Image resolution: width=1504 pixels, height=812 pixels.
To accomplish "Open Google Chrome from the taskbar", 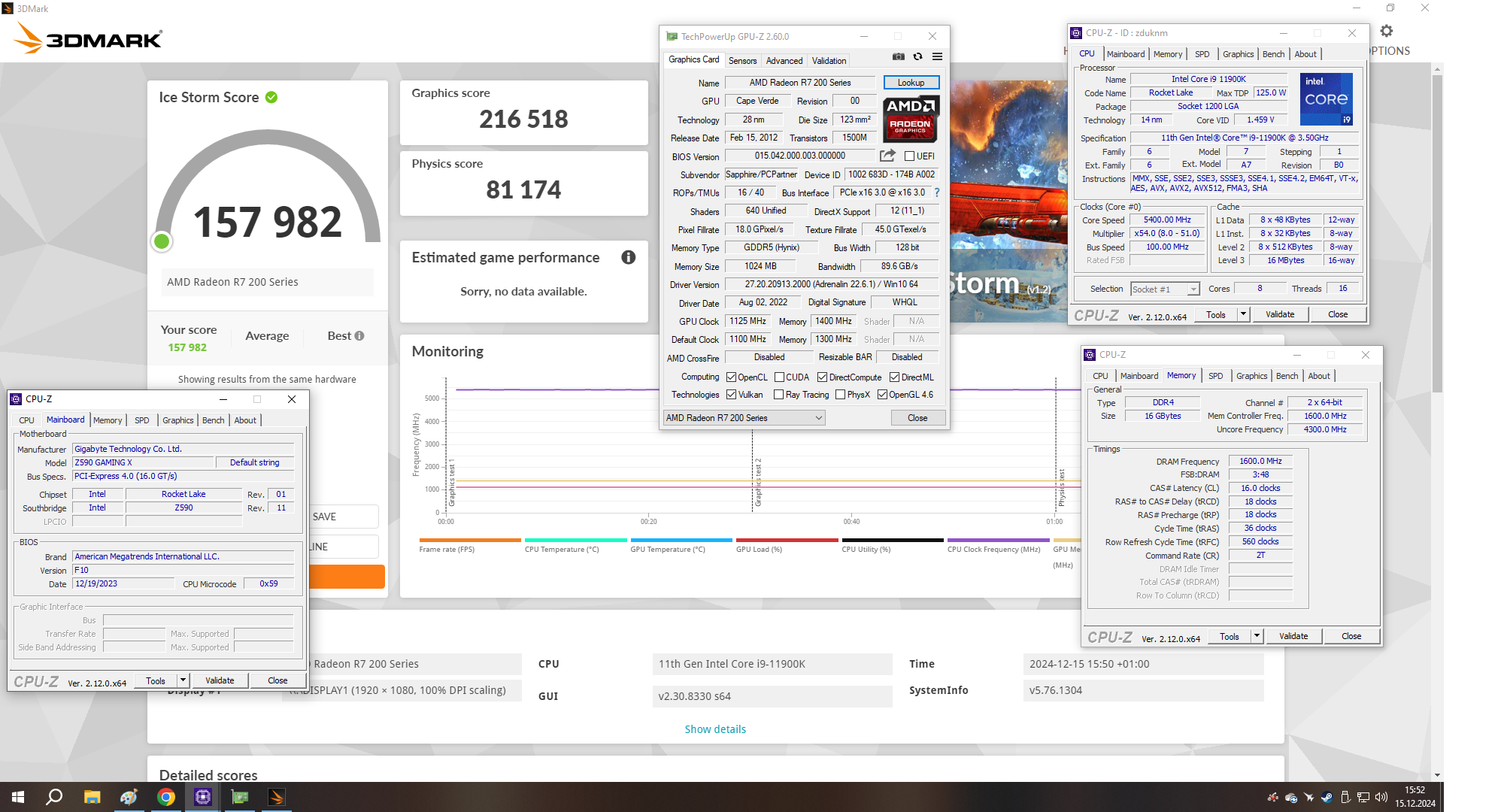I will (x=166, y=797).
